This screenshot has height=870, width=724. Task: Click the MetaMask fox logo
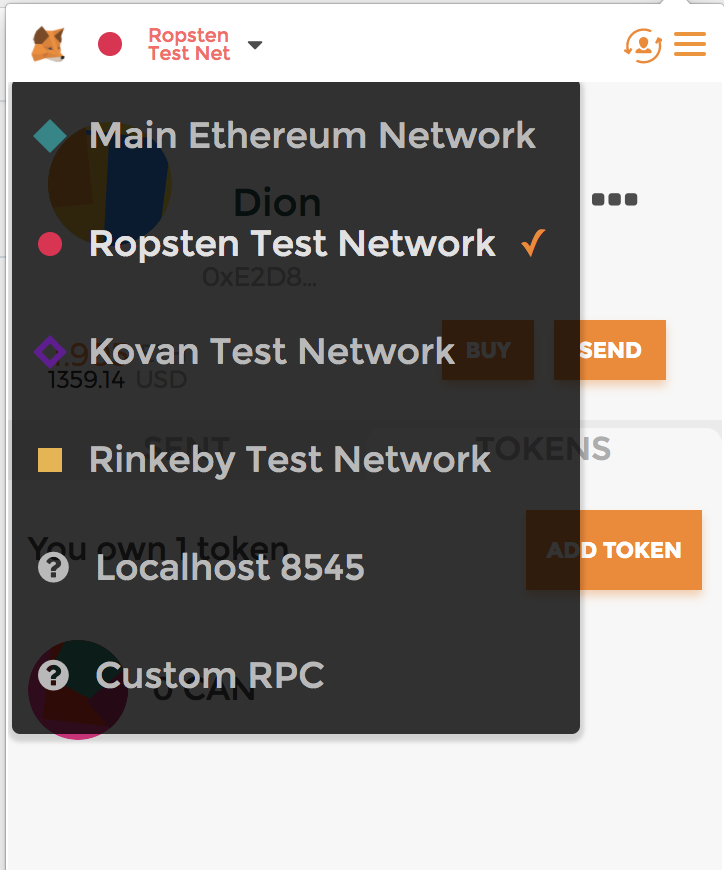click(48, 44)
